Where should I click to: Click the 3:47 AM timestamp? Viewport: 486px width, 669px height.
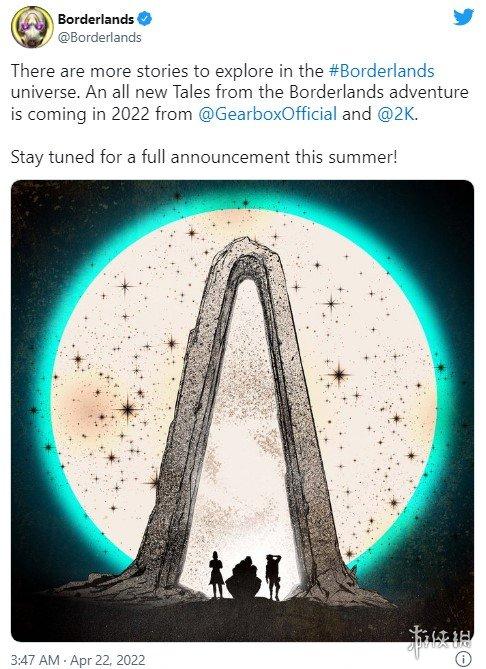pos(35,660)
